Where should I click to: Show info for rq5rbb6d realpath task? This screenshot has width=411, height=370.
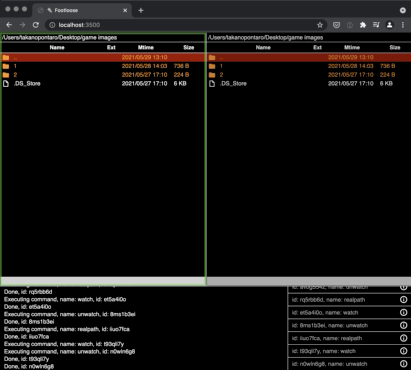coord(403,300)
